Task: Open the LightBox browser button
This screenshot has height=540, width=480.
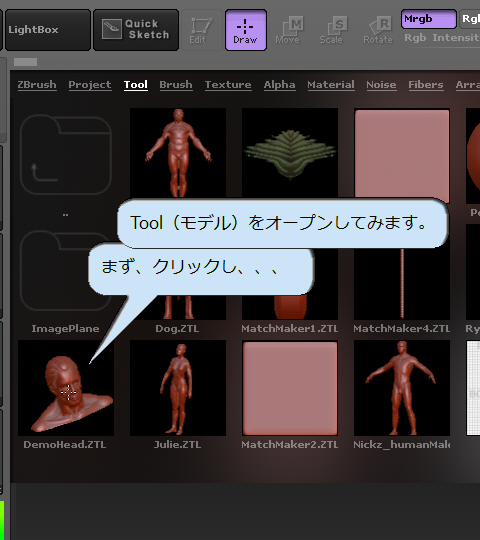Action: (48, 30)
